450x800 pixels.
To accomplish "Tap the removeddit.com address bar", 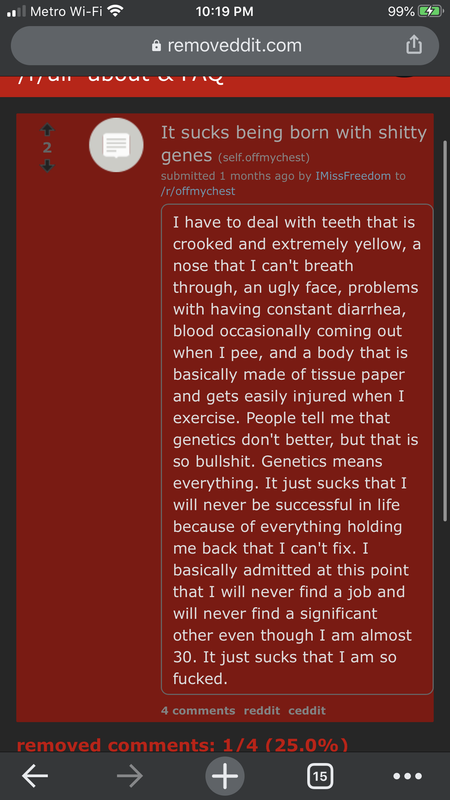I will click(x=225, y=46).
